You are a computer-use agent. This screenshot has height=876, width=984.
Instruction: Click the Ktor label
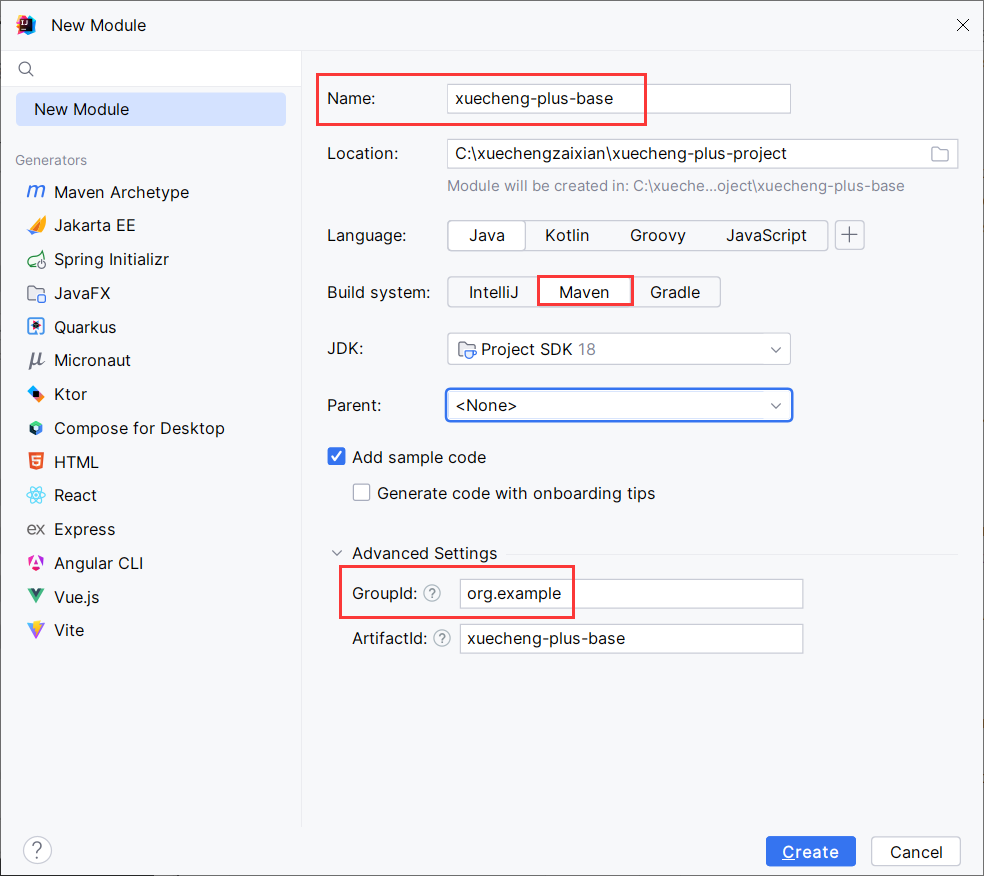(70, 394)
